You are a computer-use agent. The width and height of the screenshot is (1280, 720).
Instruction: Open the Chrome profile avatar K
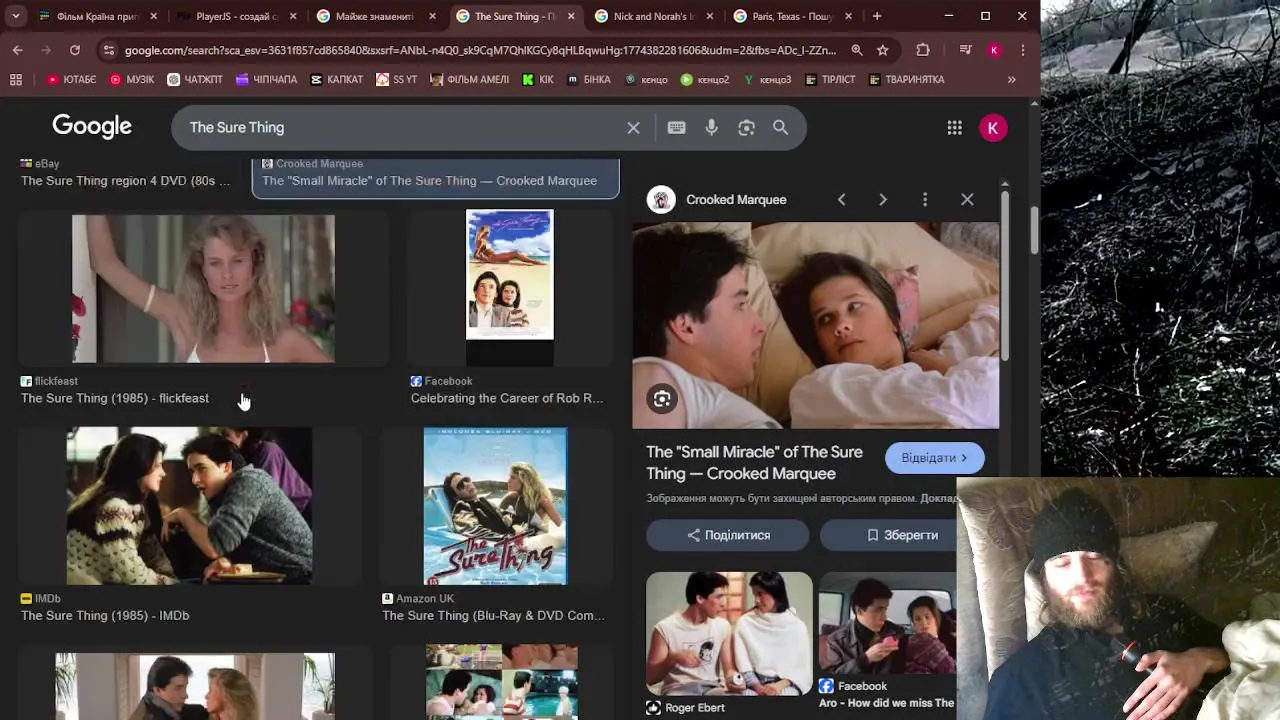click(994, 50)
